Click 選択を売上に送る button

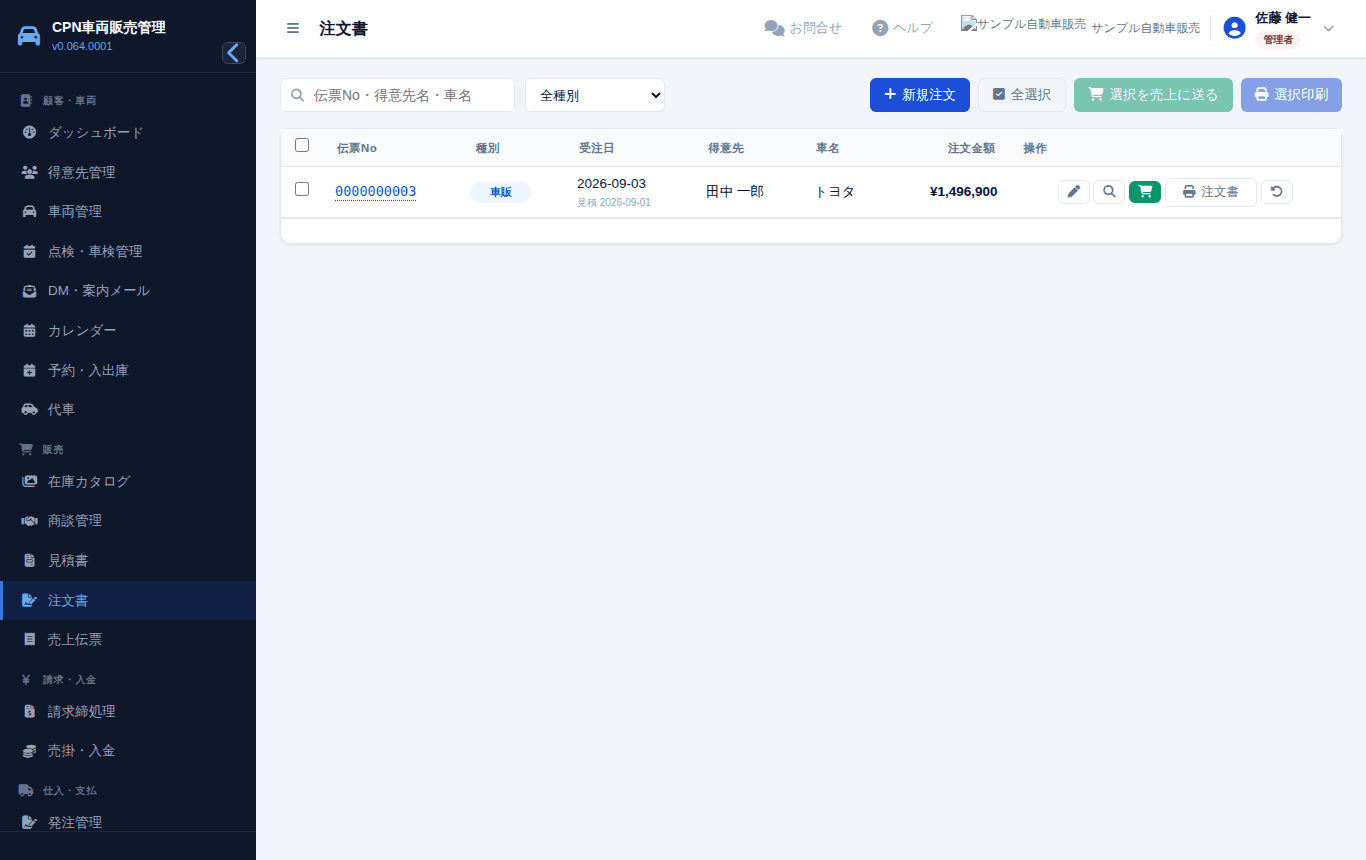pos(1153,95)
